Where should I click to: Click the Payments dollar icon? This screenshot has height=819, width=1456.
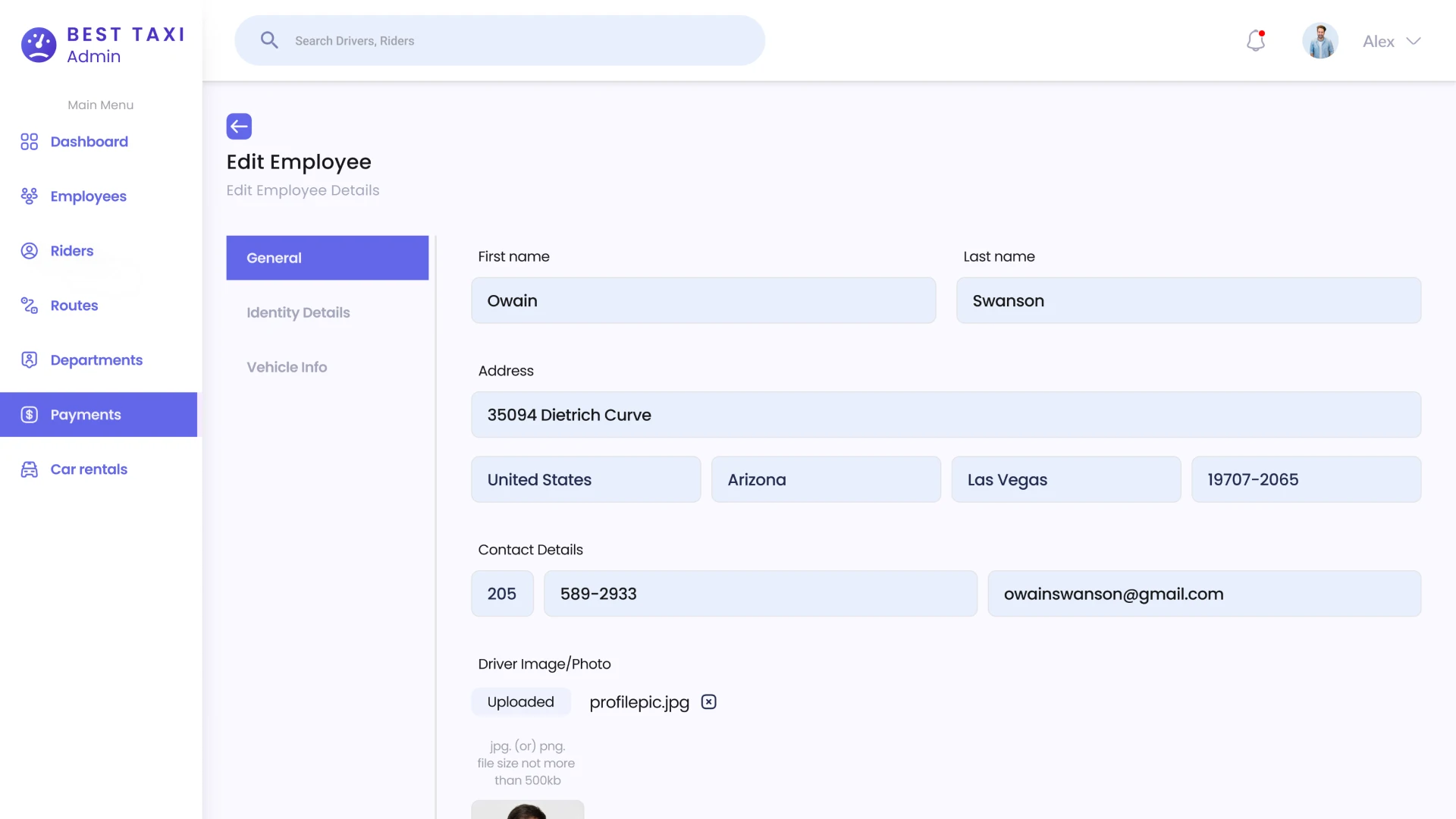tap(29, 414)
